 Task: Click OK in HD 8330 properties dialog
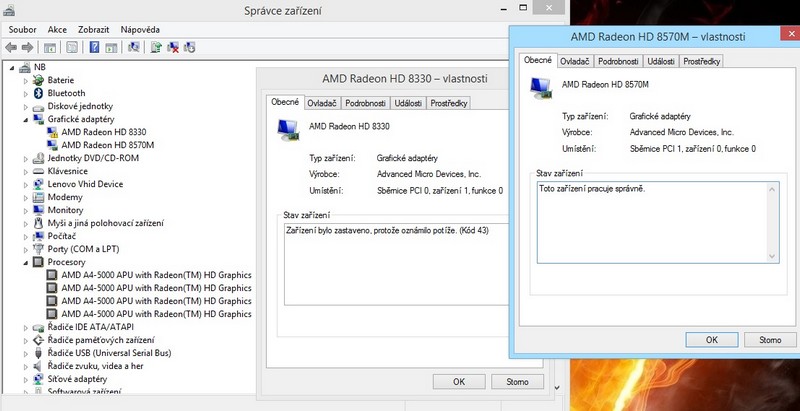click(459, 381)
